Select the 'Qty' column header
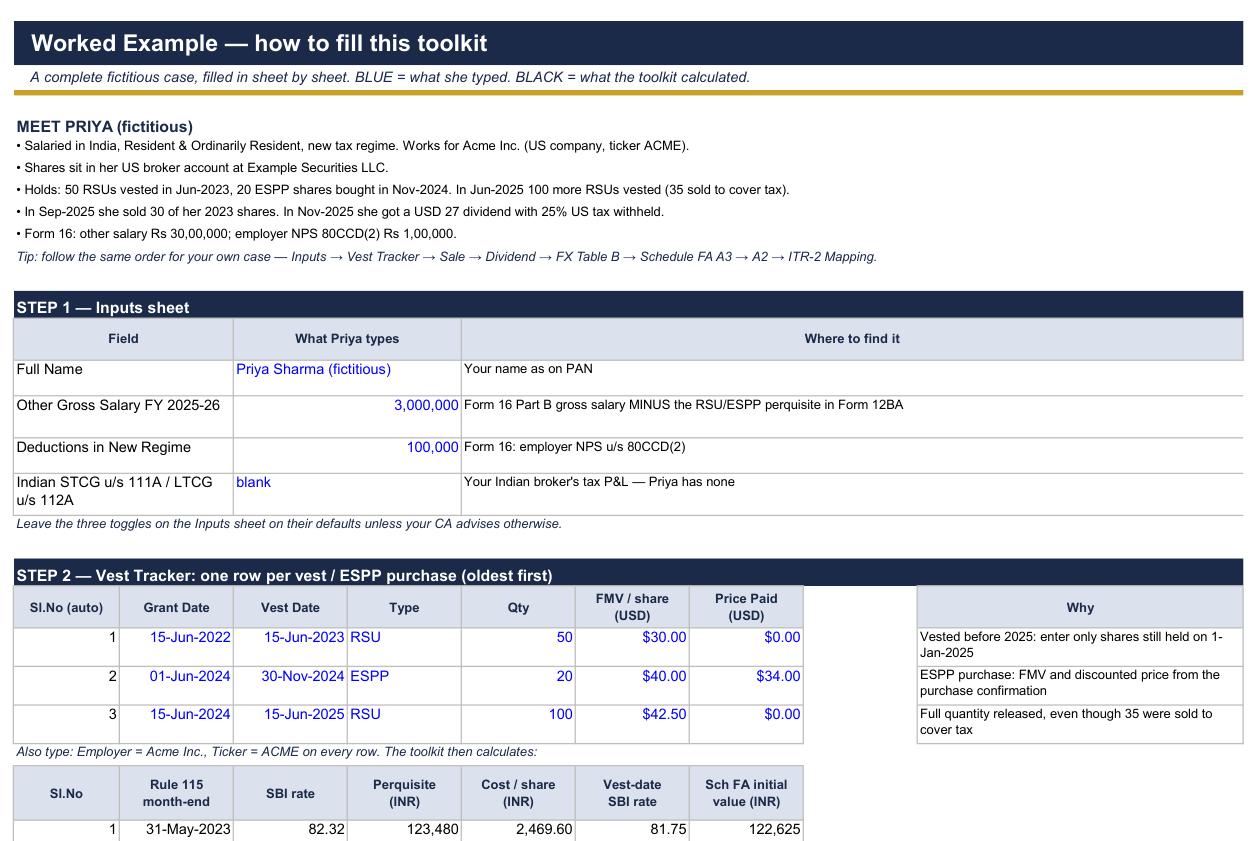1260x841 pixels. click(518, 607)
